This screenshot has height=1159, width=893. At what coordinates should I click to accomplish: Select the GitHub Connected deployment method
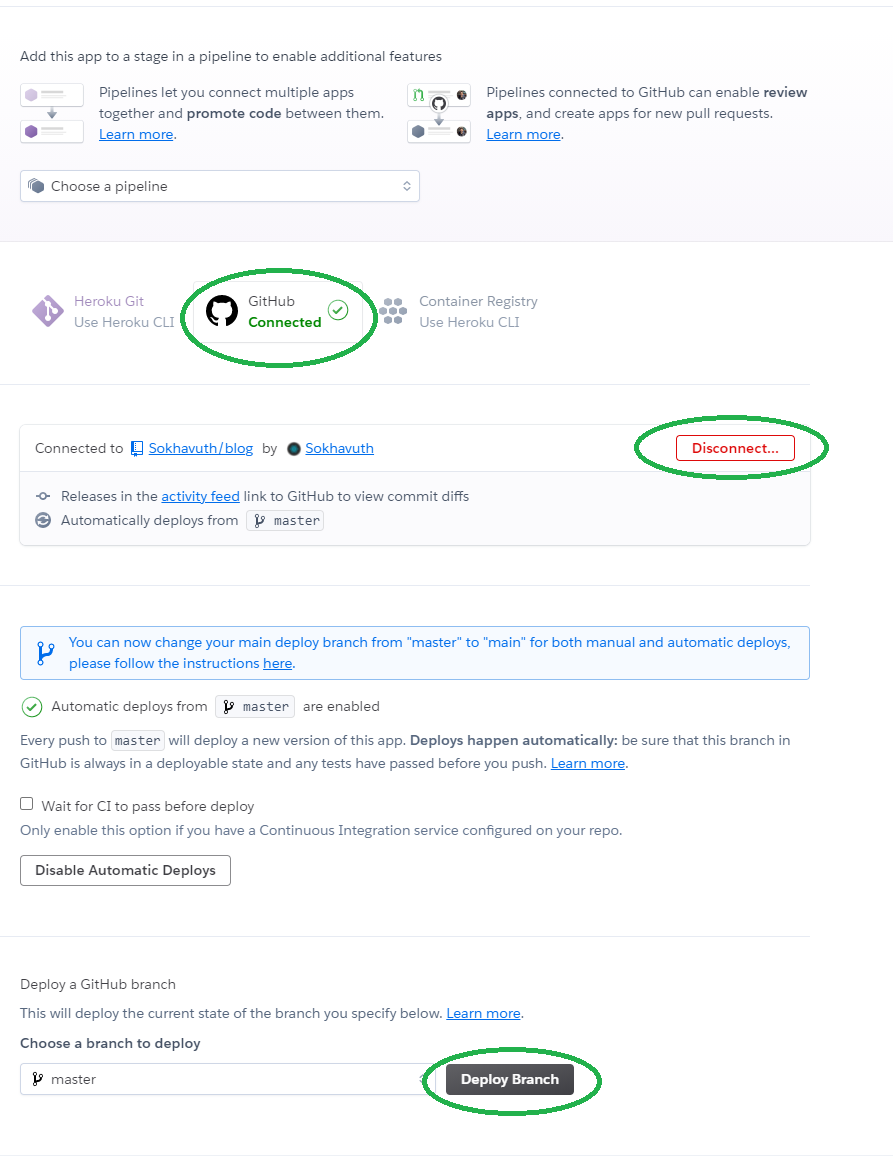point(278,311)
